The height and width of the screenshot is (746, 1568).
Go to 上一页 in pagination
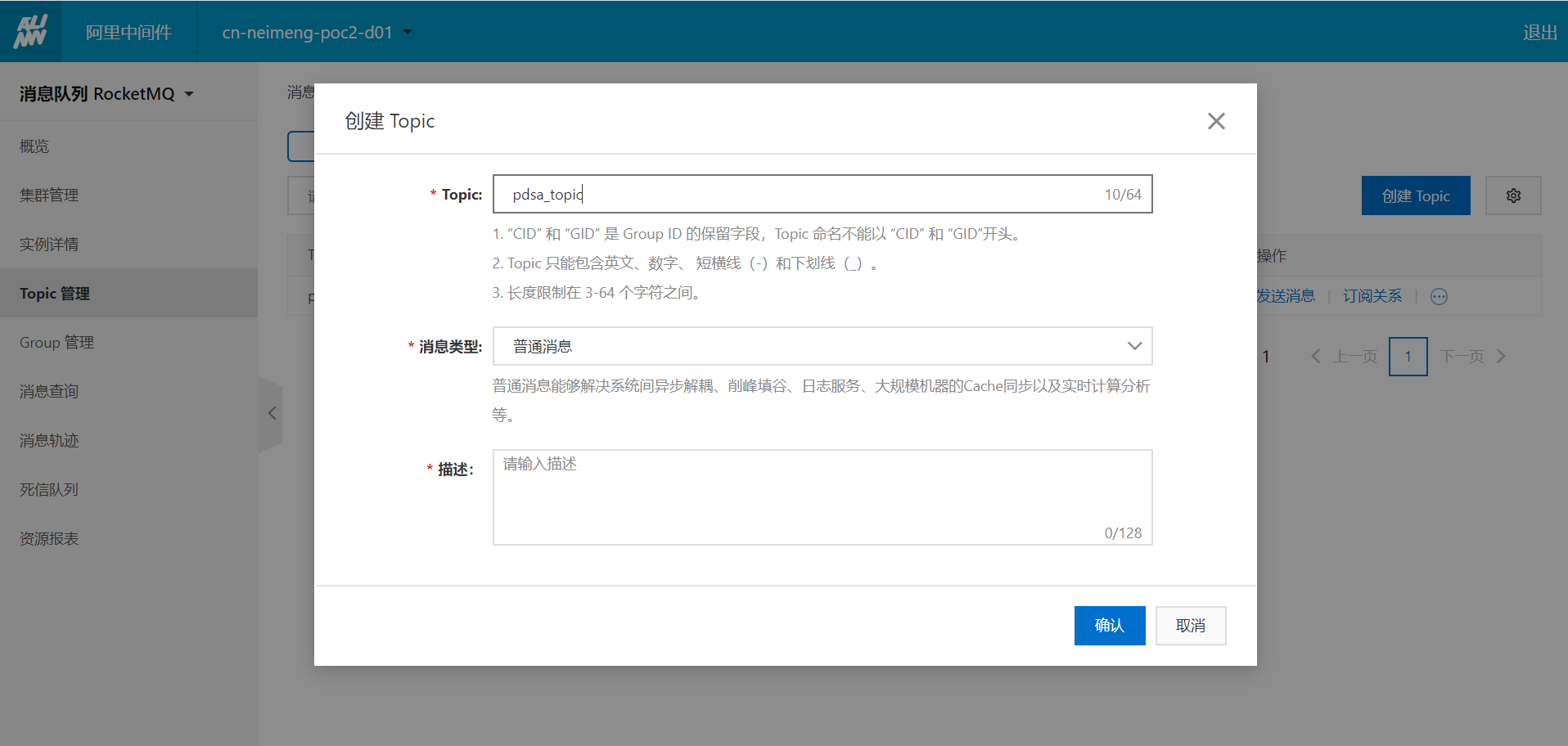(1345, 357)
